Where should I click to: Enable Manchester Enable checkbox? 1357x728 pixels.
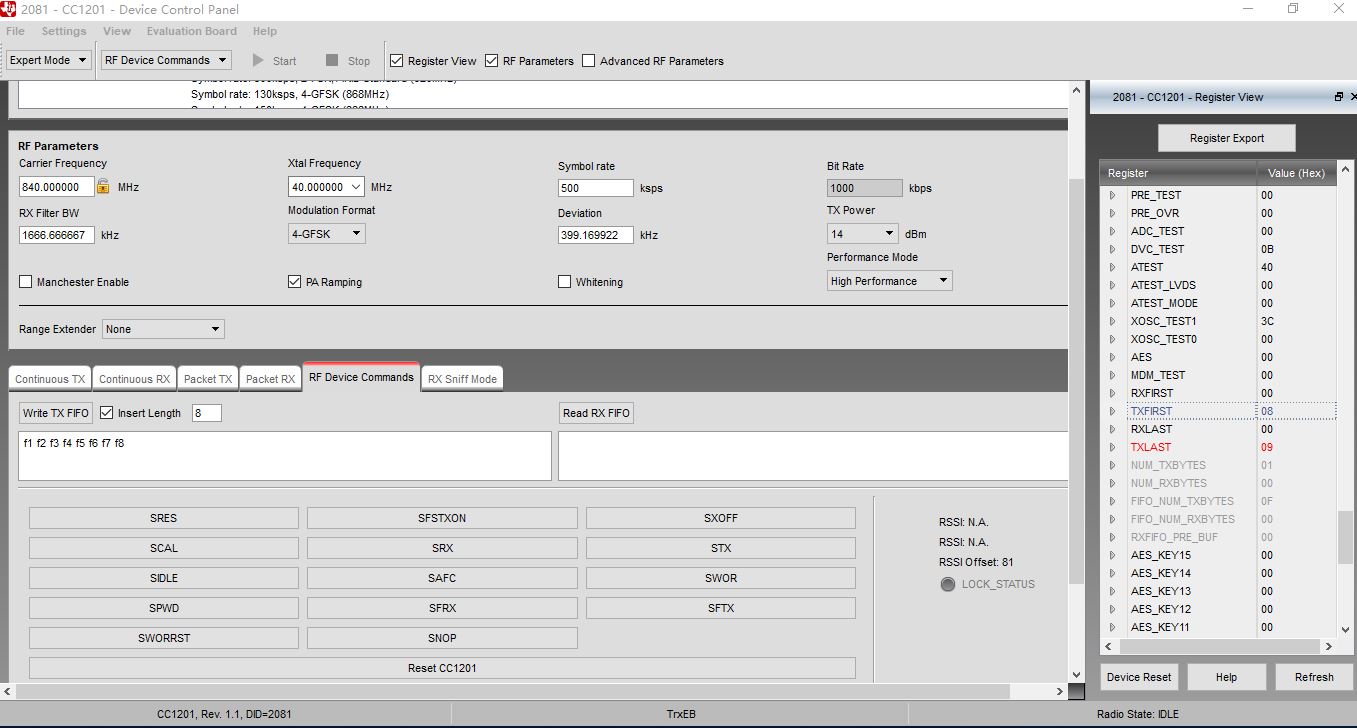pos(26,282)
